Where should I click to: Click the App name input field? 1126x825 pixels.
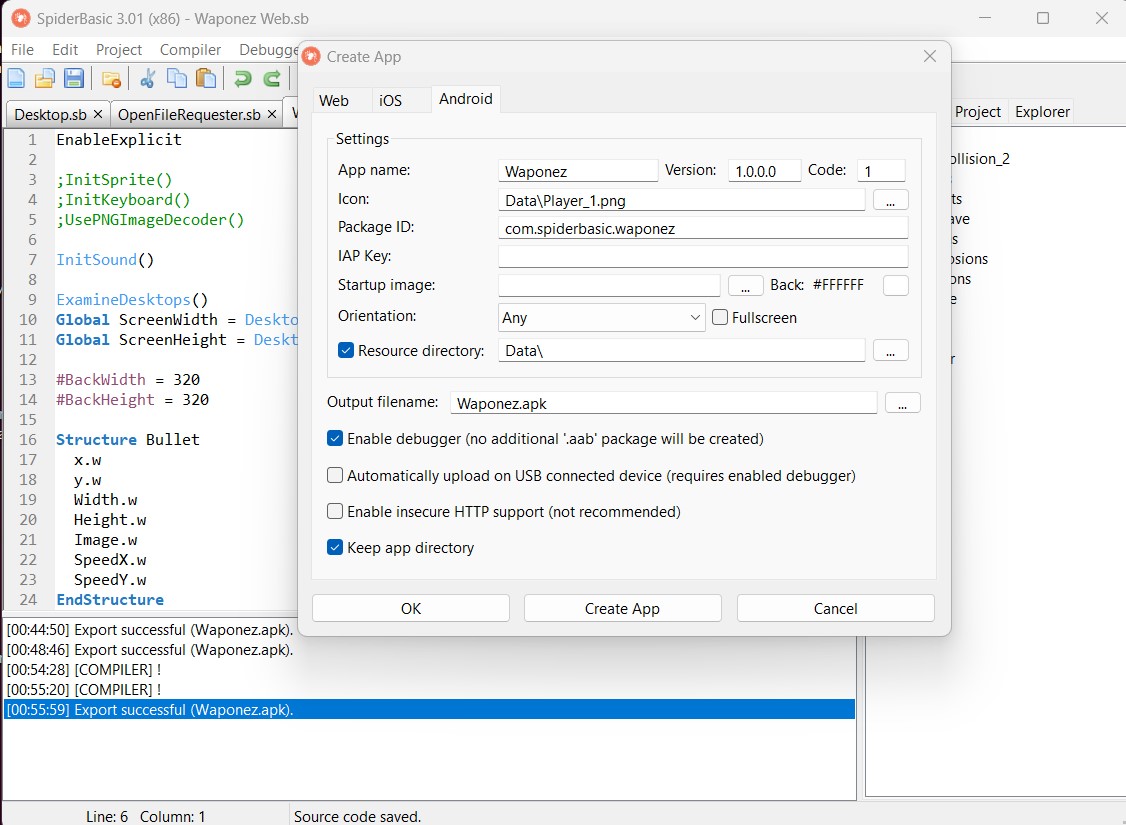coord(578,171)
